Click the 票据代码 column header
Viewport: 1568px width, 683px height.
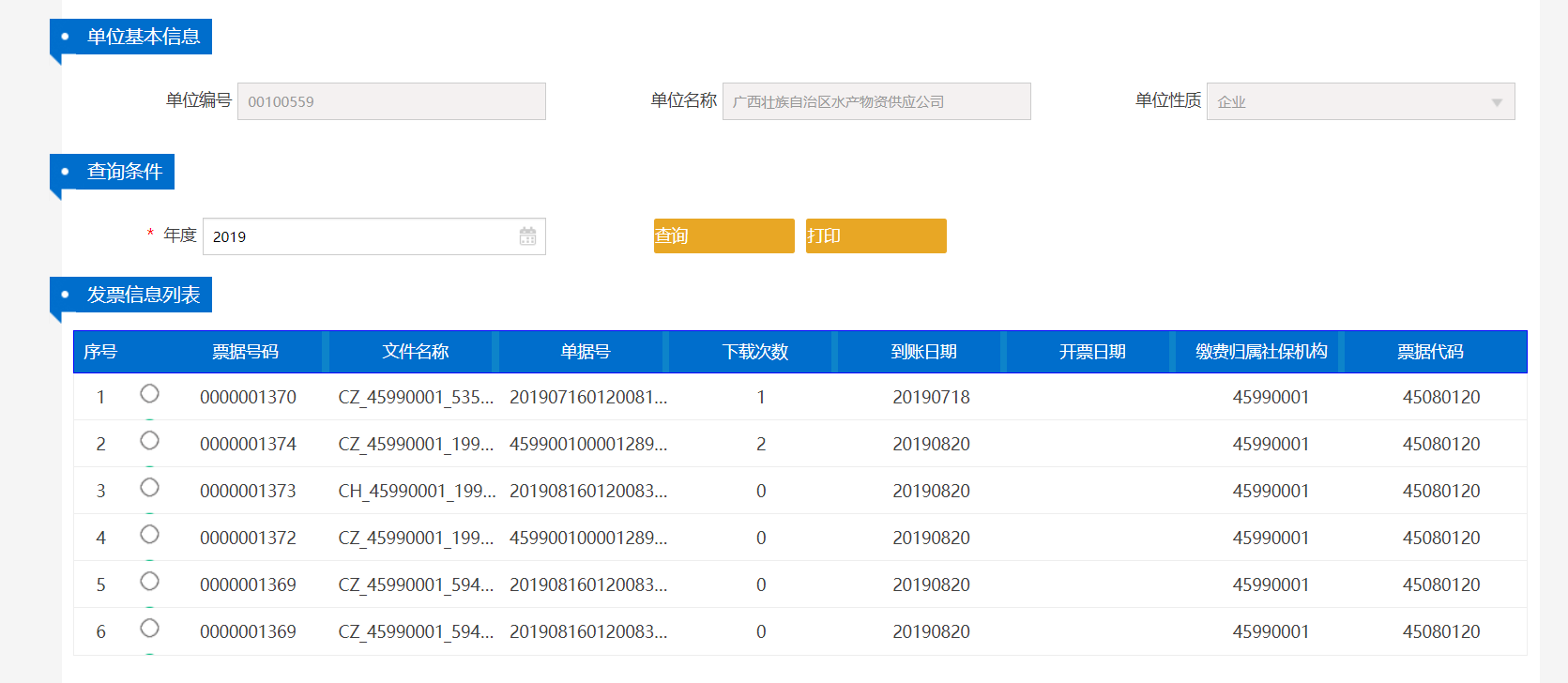point(1430,352)
